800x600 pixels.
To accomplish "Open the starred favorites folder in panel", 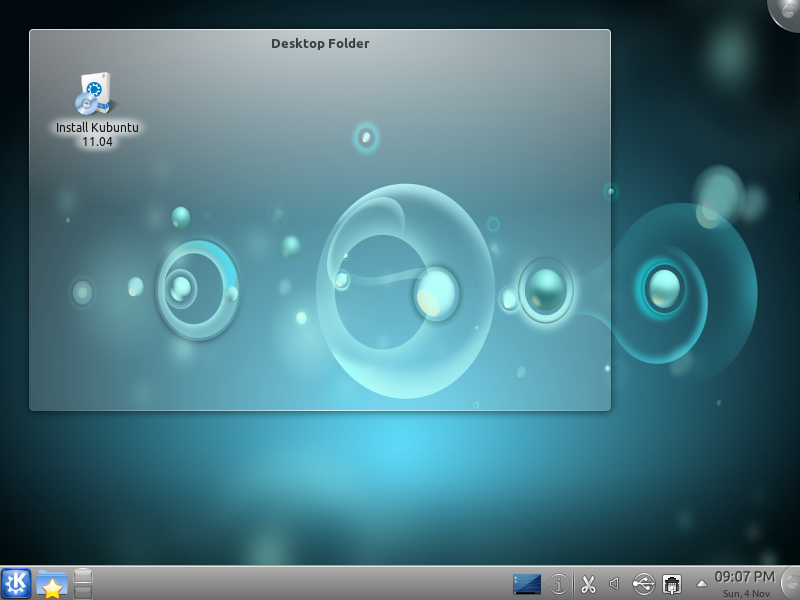I will pos(51,583).
